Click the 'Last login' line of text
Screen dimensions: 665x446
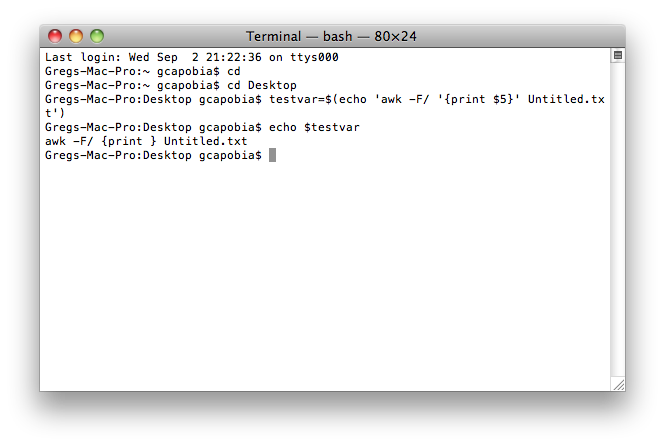tap(192, 57)
